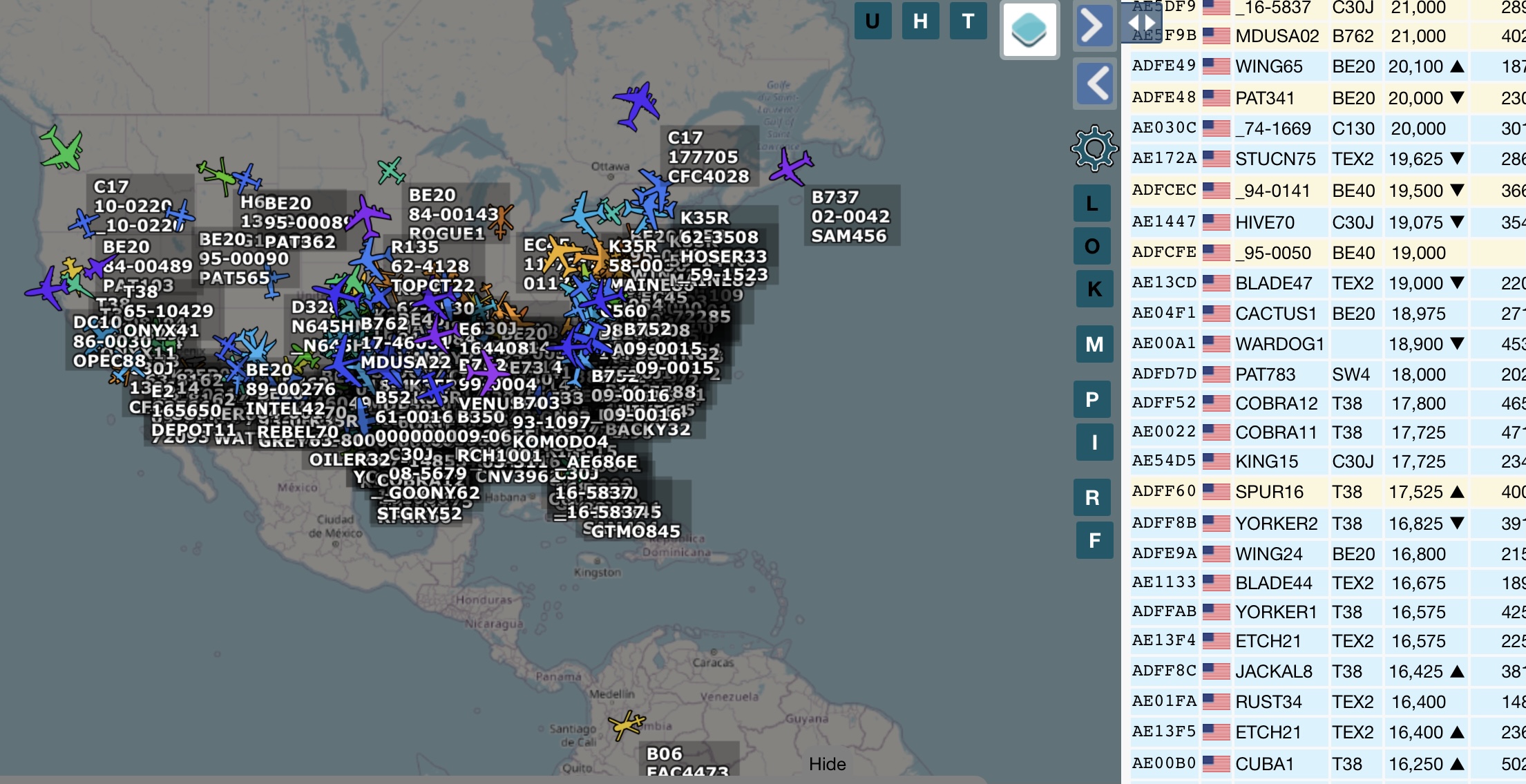
Task: Click the INTEL42 map label
Action: [285, 408]
